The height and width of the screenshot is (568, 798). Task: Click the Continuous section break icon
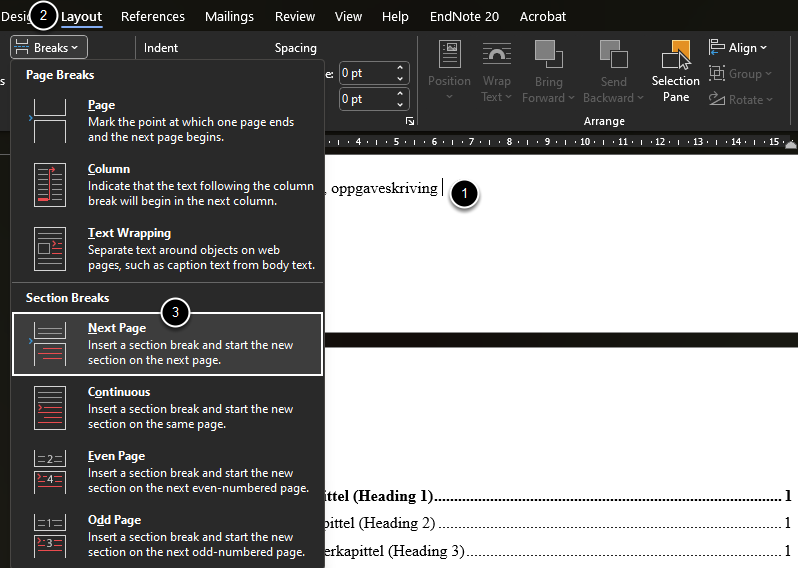49,408
